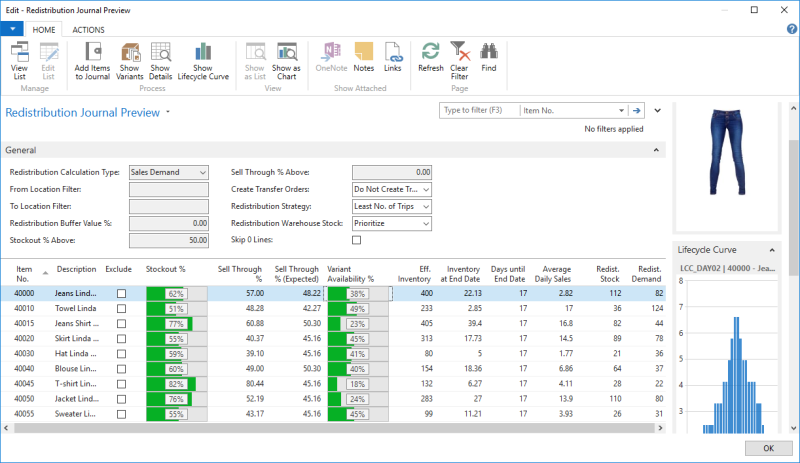Switch to the ACTIONS ribbon tab

[x=88, y=30]
